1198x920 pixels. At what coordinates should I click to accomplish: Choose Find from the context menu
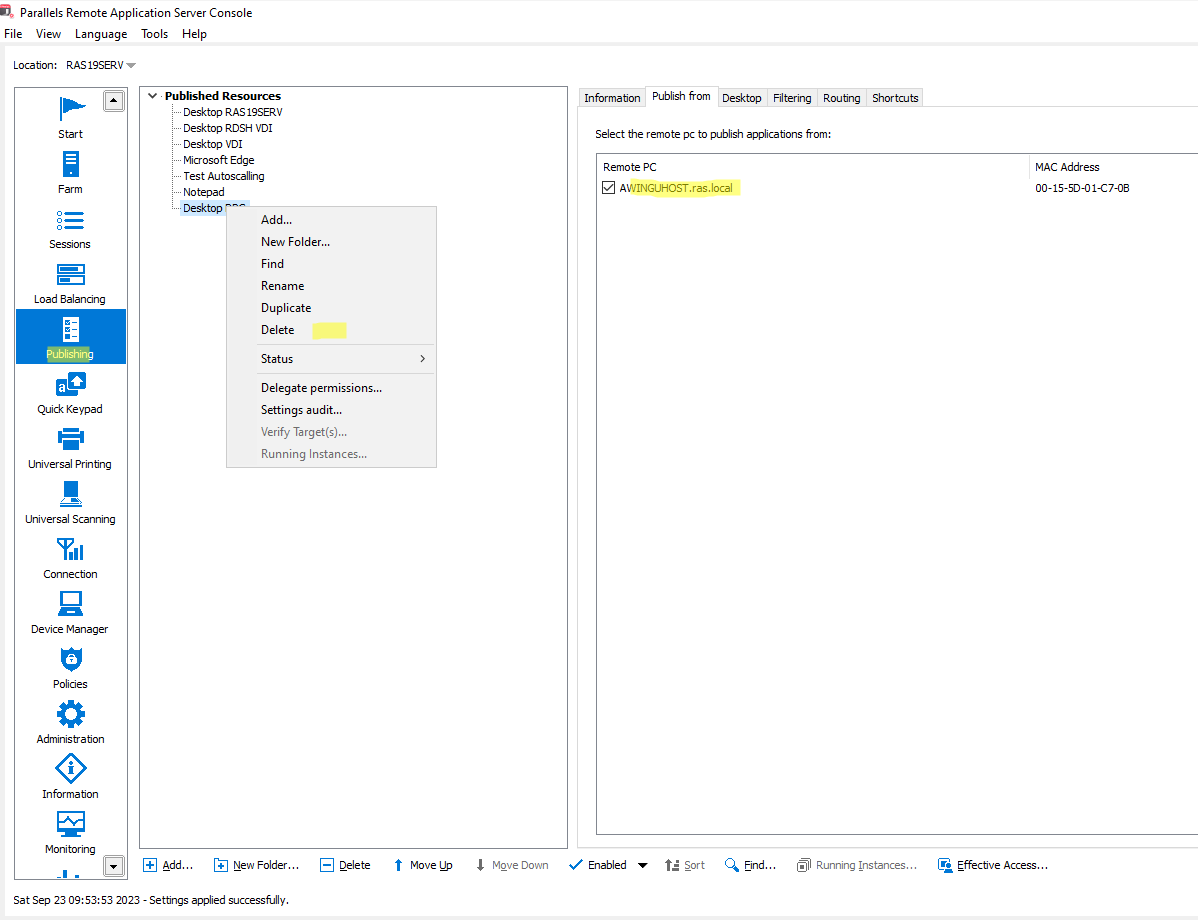(332, 264)
